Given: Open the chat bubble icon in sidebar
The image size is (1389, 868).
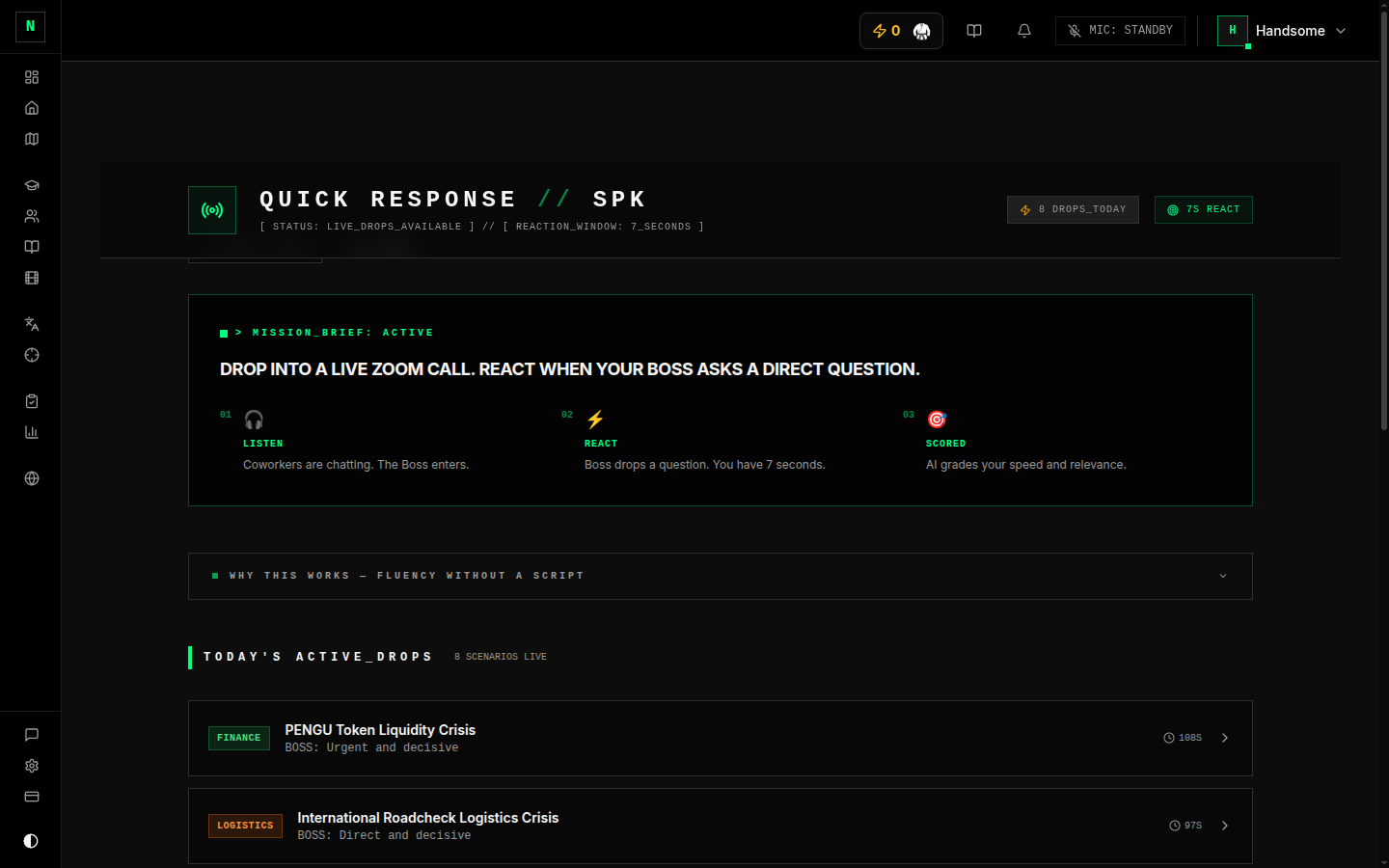Looking at the screenshot, I should tap(32, 735).
